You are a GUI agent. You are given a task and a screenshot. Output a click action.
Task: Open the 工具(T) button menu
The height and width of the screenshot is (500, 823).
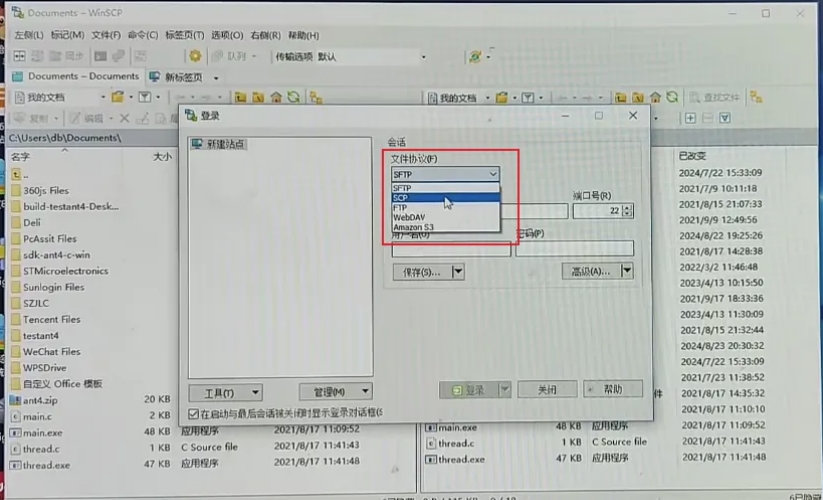click(x=225, y=392)
